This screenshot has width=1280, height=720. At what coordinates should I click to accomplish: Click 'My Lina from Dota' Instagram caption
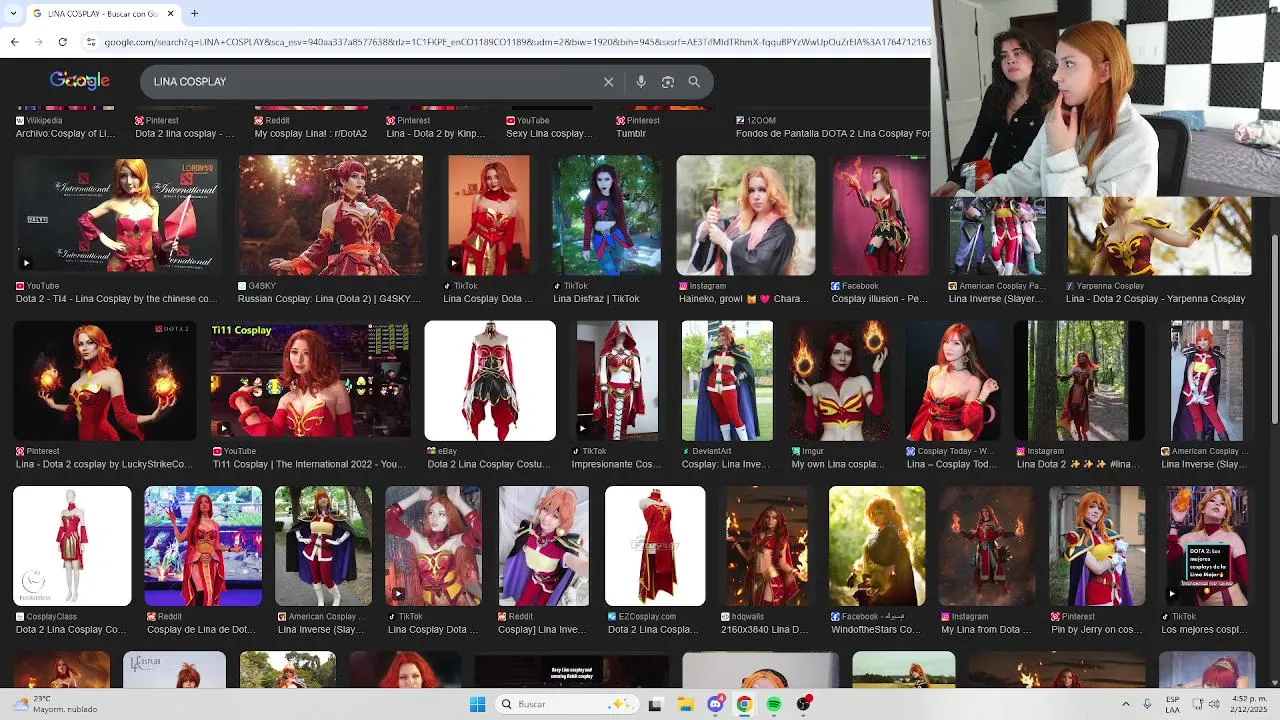click(986, 630)
